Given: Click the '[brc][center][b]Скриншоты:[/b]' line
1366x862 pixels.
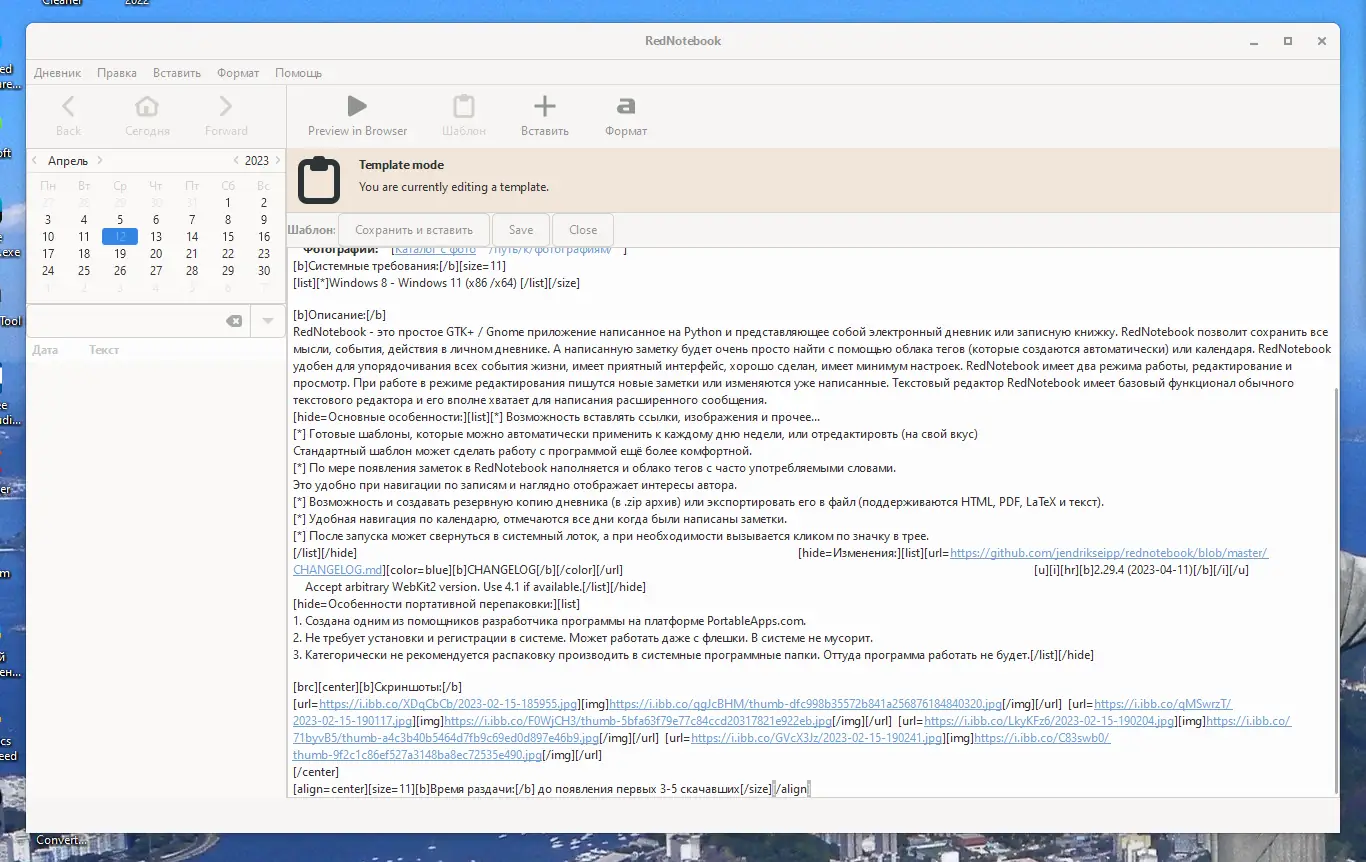Looking at the screenshot, I should point(377,687).
